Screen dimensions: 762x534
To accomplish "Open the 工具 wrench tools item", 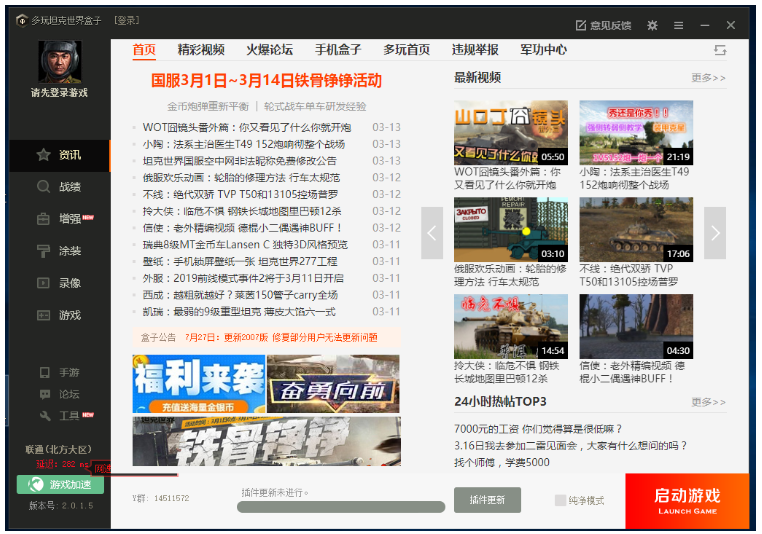I will (x=60, y=416).
